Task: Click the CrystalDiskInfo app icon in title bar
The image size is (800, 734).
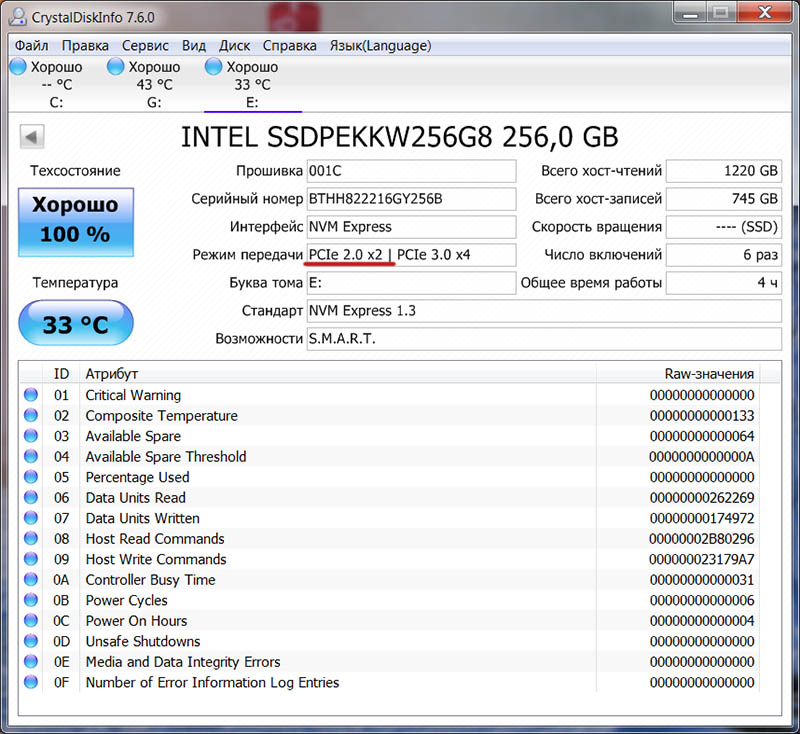Action: (18, 17)
